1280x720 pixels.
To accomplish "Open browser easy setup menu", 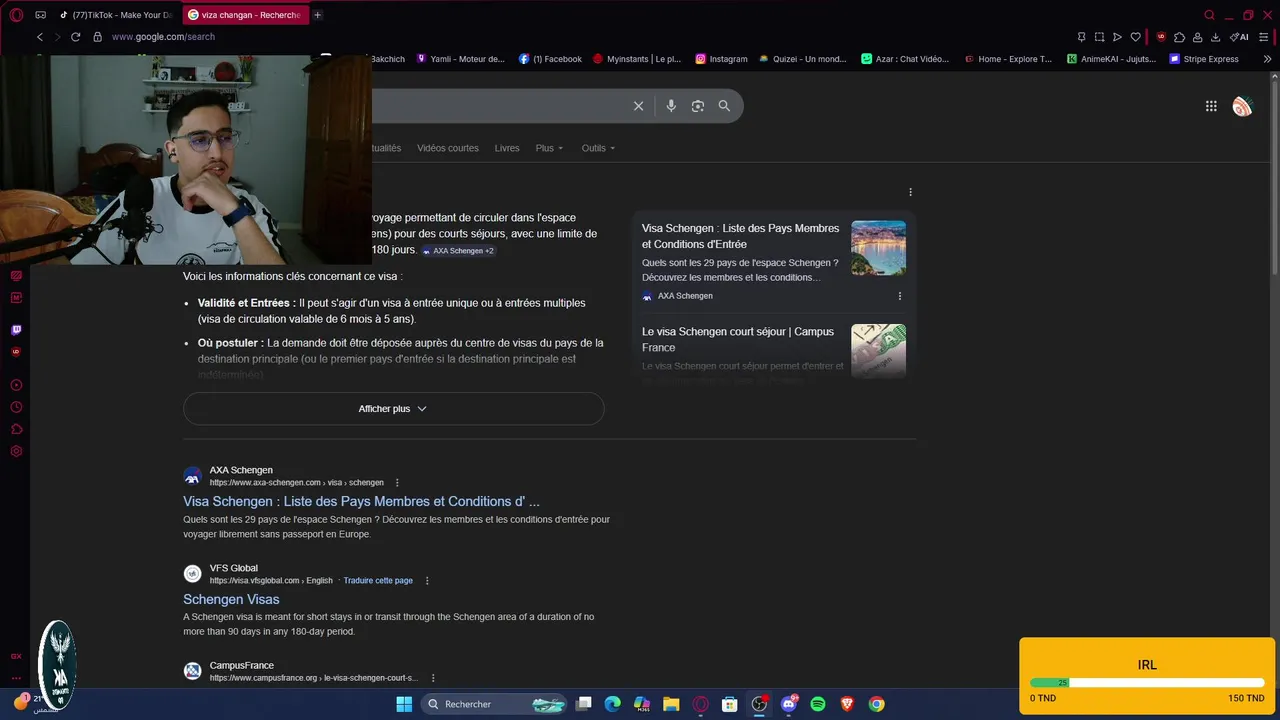I will click(1264, 37).
